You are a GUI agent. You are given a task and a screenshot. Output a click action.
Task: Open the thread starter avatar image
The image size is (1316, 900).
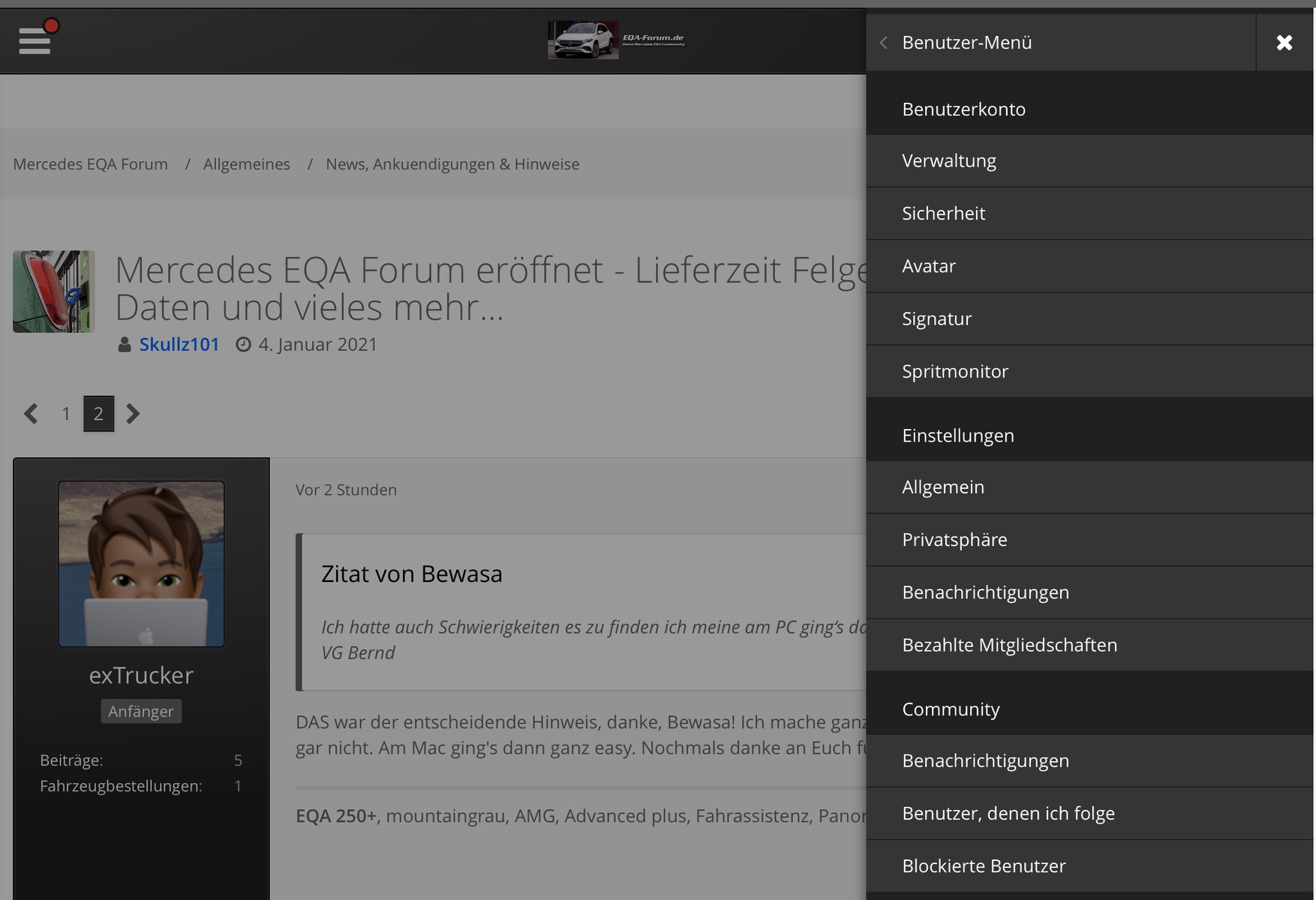tap(53, 292)
